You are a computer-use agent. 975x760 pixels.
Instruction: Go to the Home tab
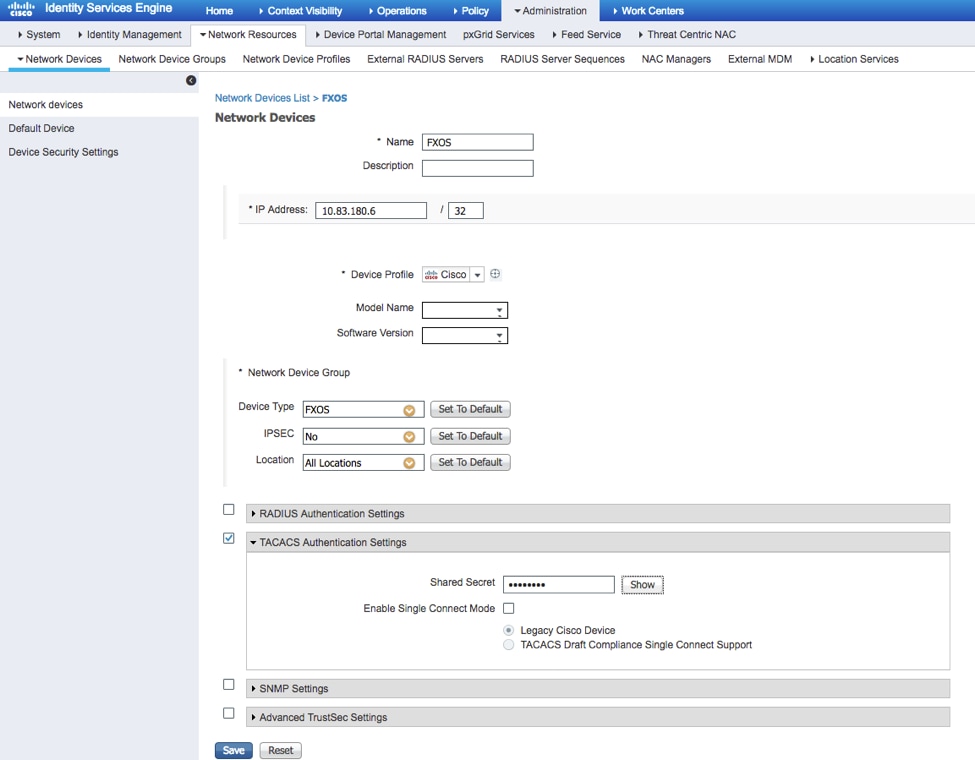(219, 11)
